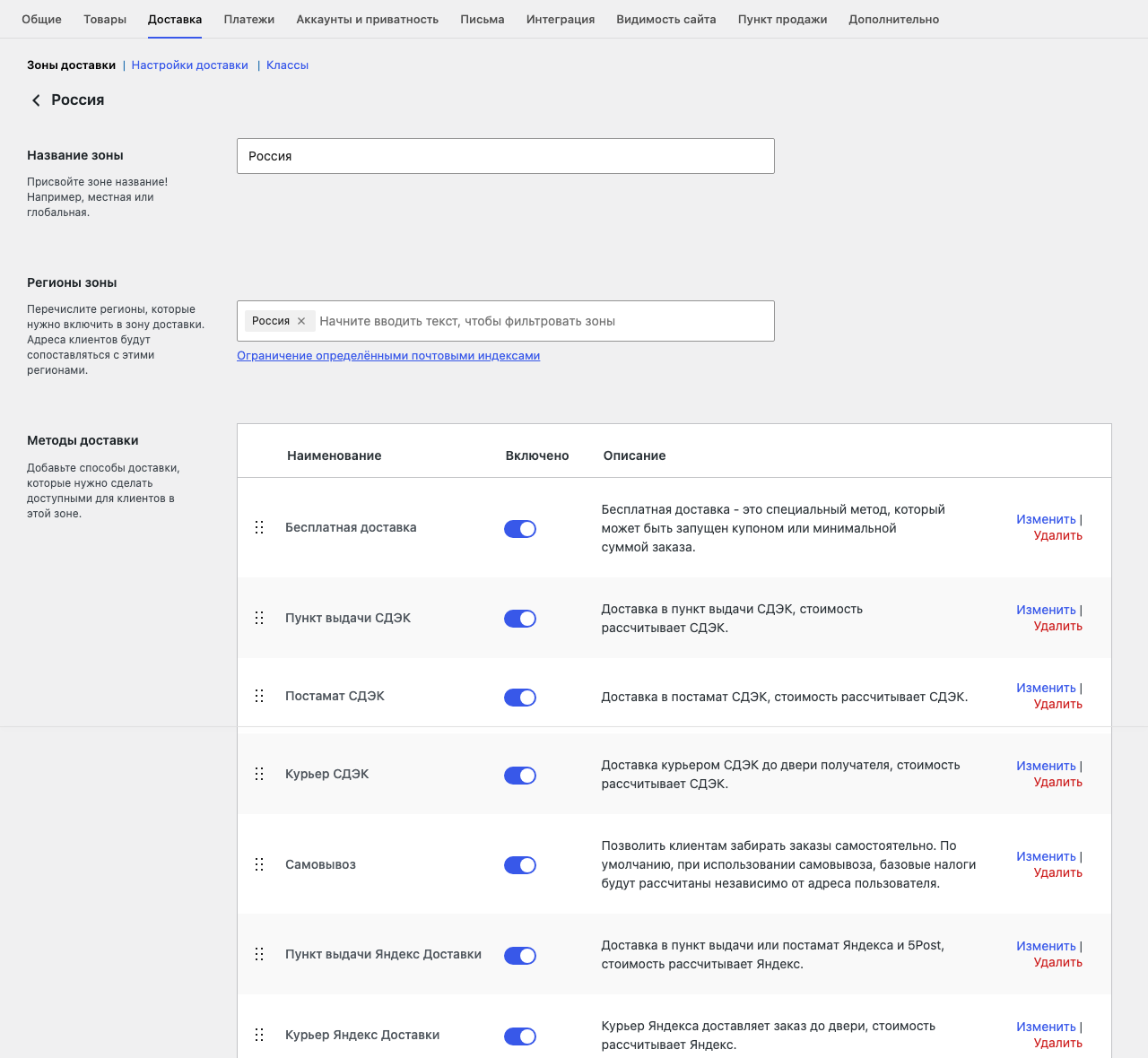The image size is (1148, 1058).
Task: Select the Интеграция tab
Action: click(561, 19)
